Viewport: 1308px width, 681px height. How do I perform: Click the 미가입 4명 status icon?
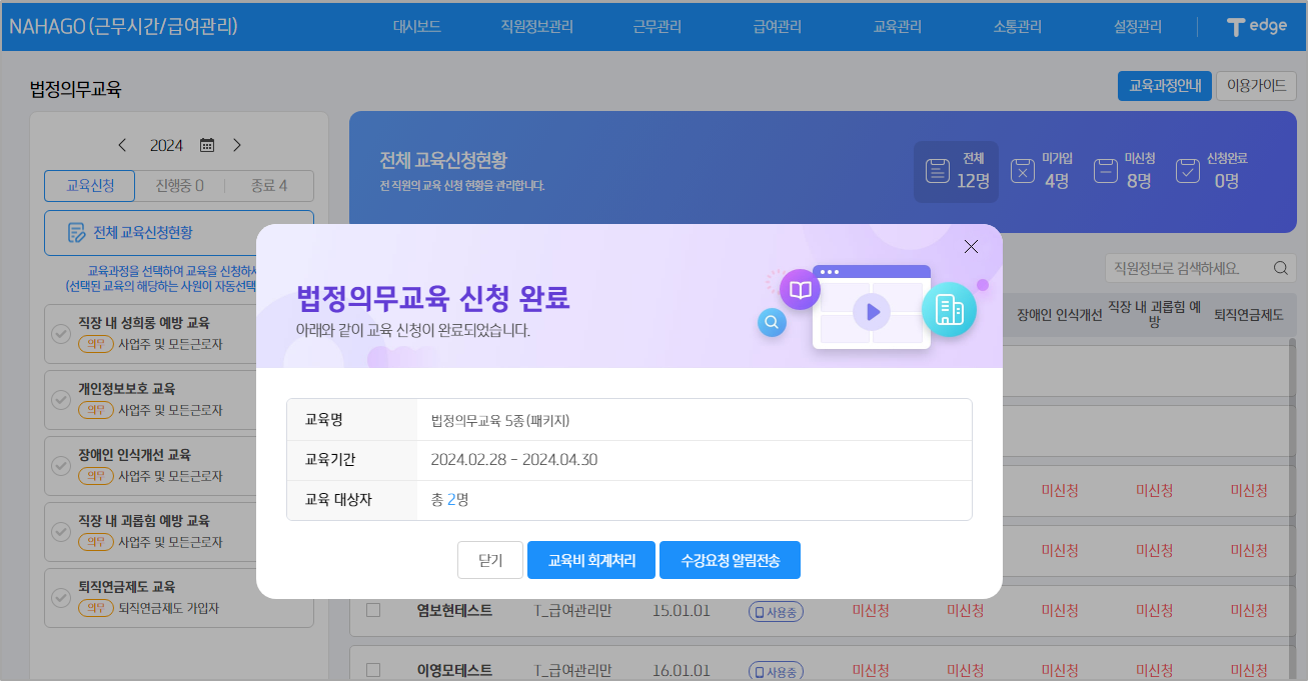coord(1022,171)
